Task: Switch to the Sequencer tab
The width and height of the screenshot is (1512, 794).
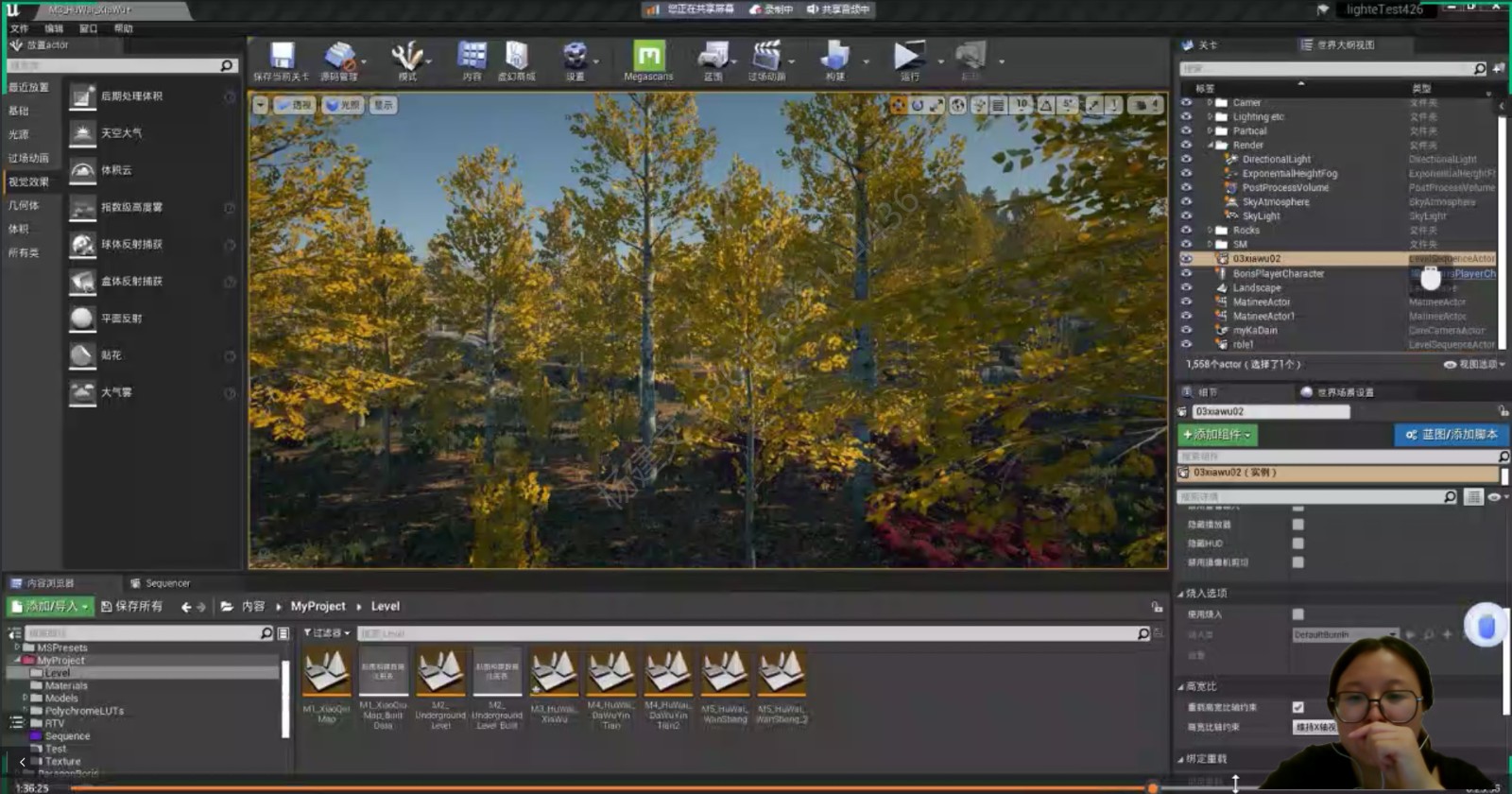Action: click(x=160, y=583)
